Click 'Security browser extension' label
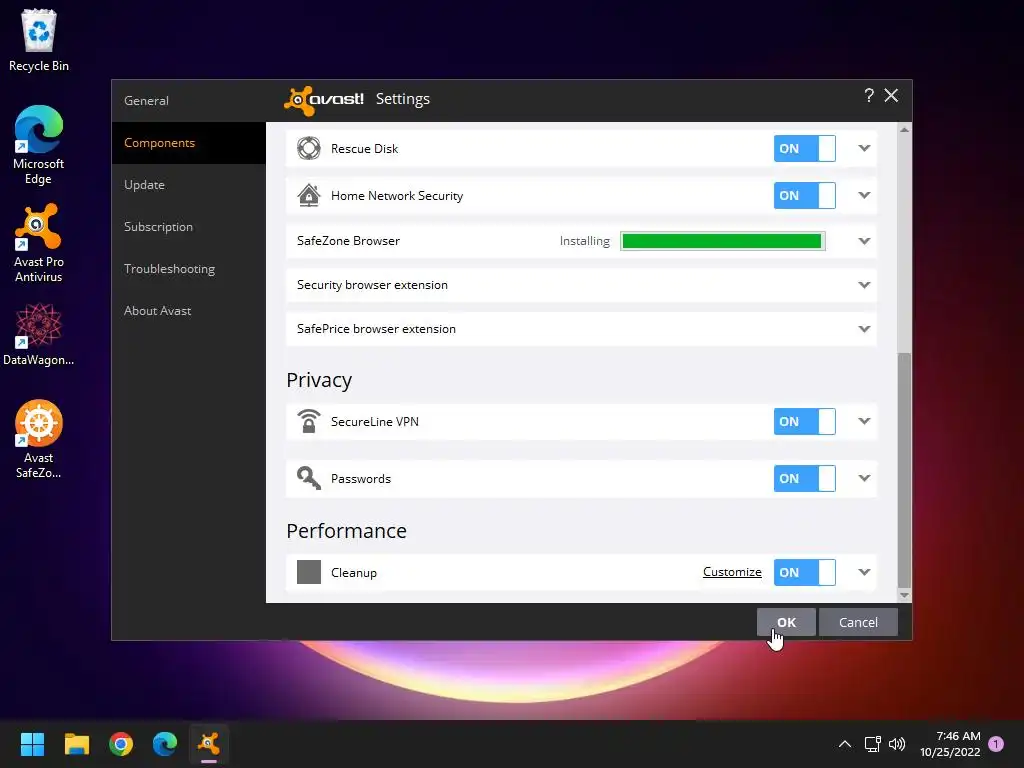Image resolution: width=1024 pixels, height=768 pixels. [x=372, y=285]
